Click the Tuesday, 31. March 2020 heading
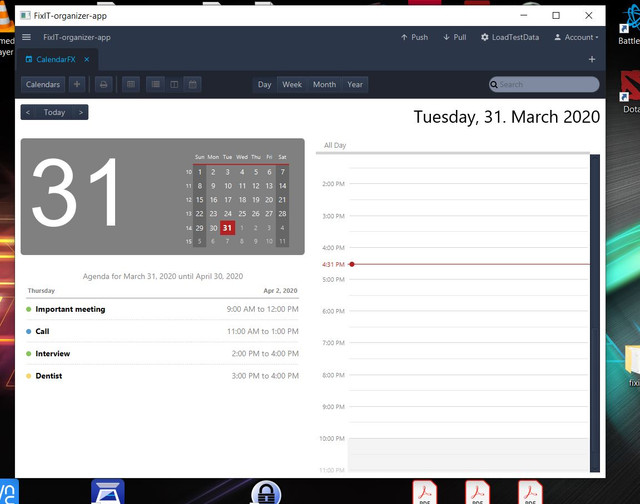This screenshot has width=640, height=504. 507,117
